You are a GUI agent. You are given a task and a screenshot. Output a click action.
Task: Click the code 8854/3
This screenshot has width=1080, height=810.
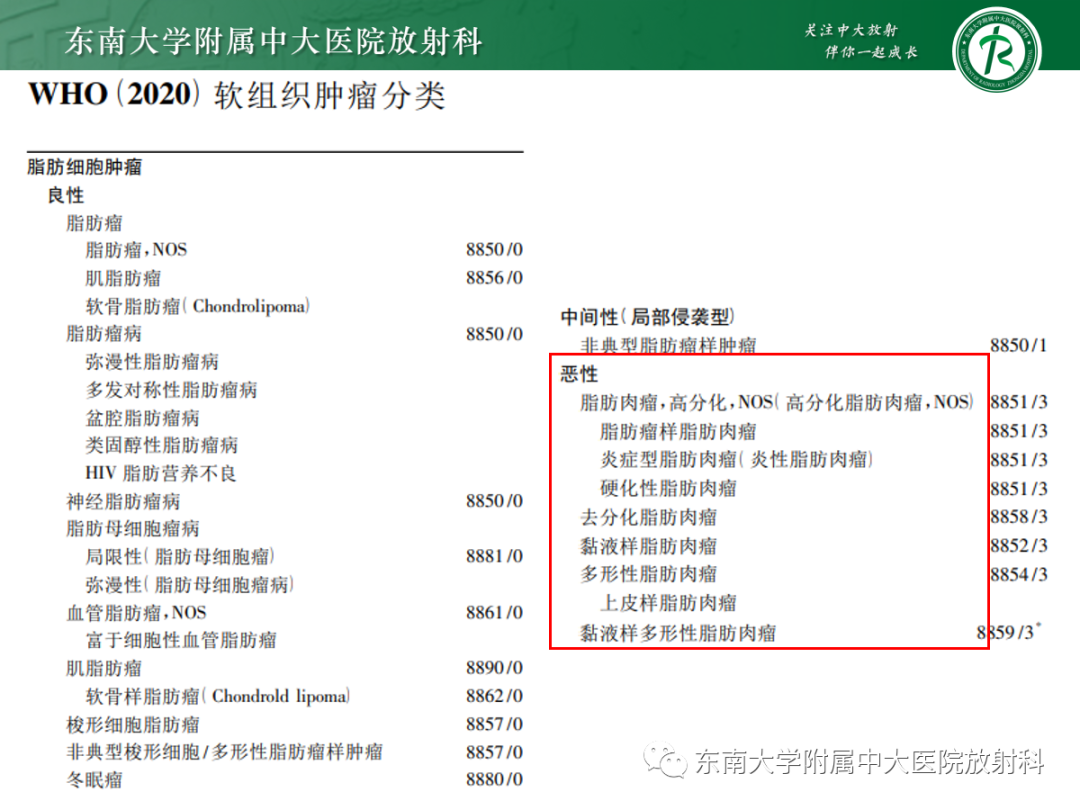1019,574
